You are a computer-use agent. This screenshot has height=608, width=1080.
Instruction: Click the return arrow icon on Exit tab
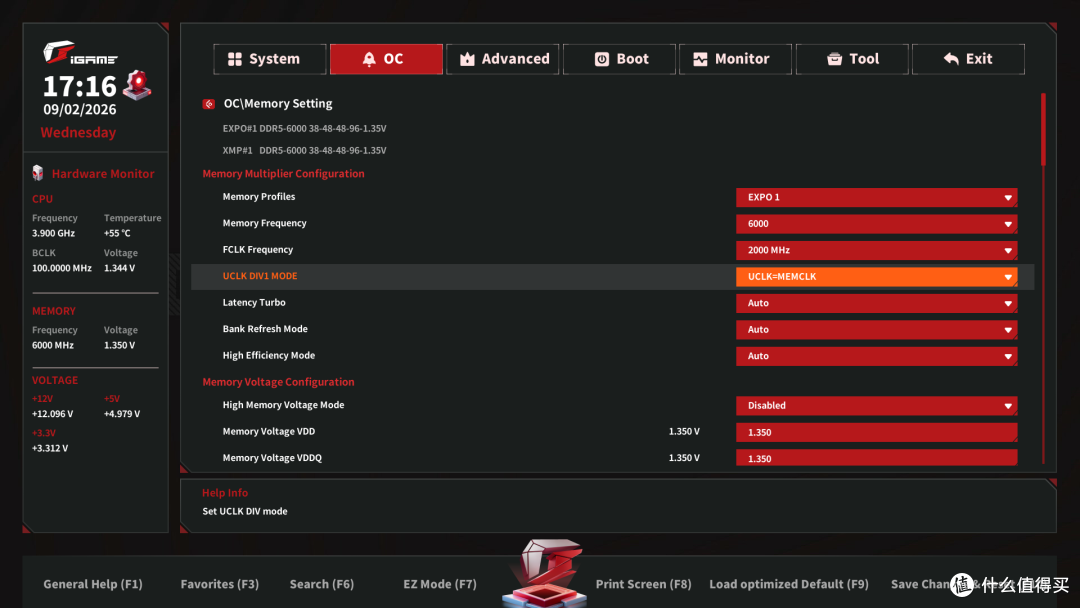pos(951,59)
